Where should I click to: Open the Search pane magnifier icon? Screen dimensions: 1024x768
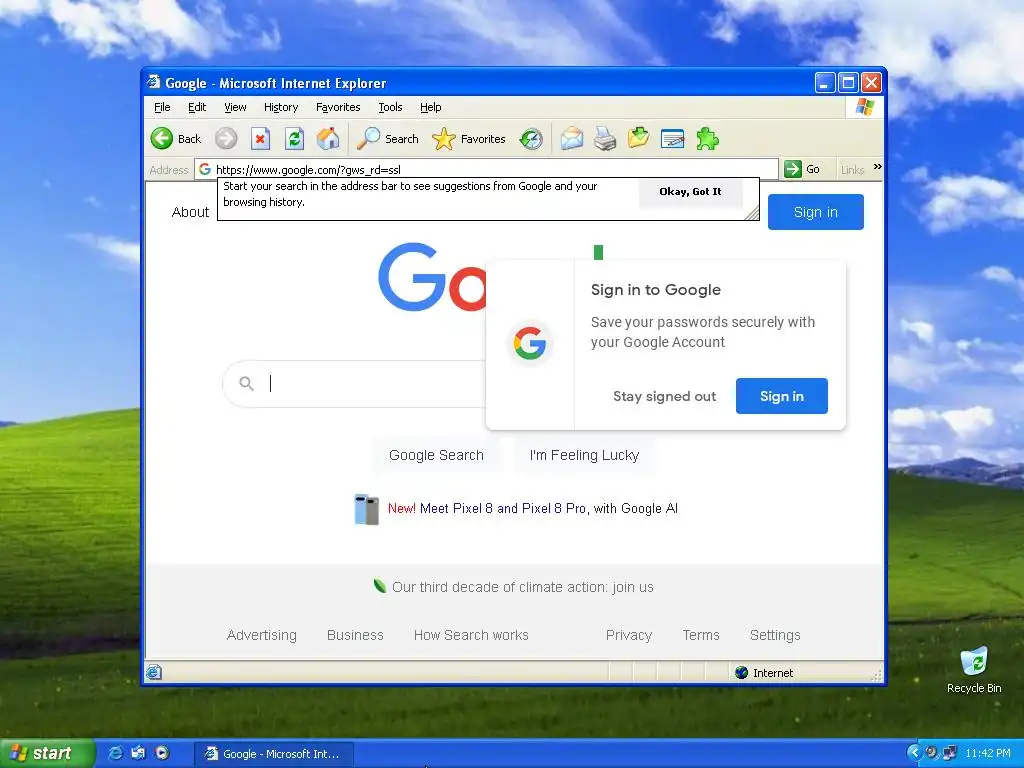(x=368, y=138)
